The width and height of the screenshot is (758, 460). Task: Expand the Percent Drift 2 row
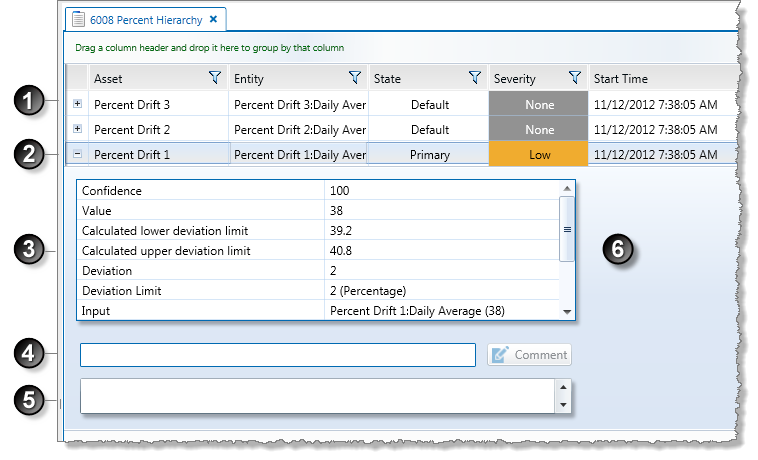78,129
